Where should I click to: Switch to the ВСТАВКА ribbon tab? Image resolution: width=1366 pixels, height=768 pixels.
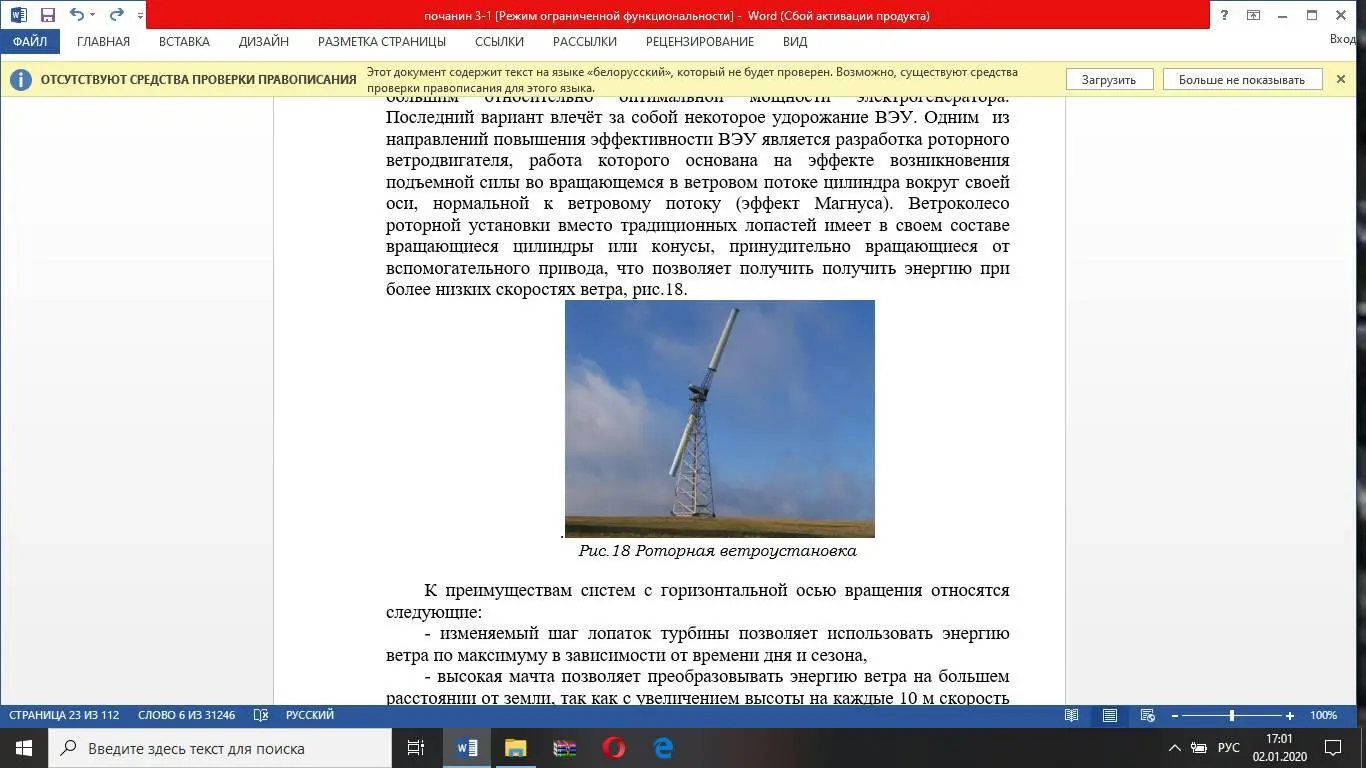coord(184,42)
